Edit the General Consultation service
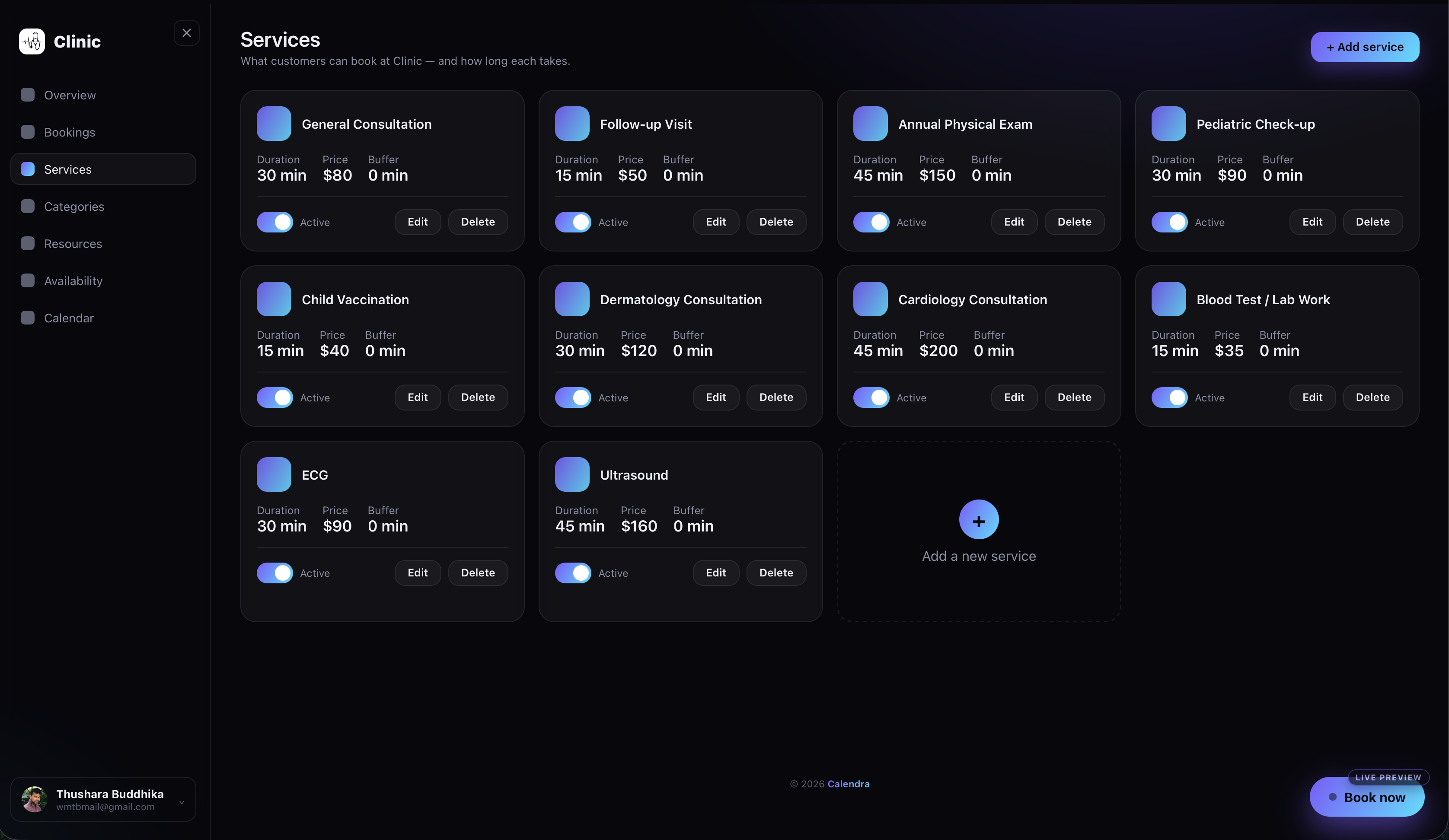 [418, 222]
